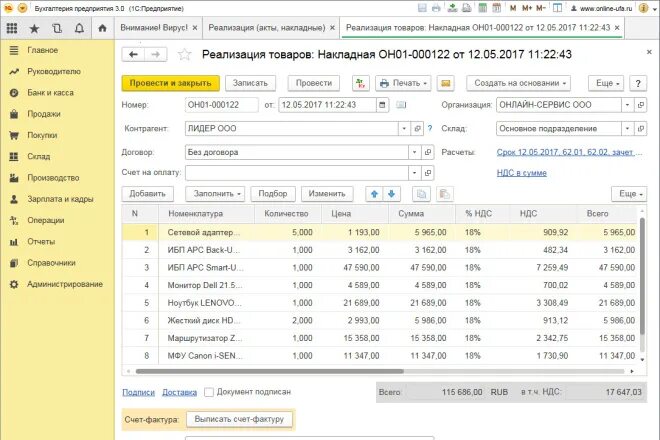The width and height of the screenshot is (660, 440).
Task: Open the history icon in the top panel
Action: click(x=57, y=28)
